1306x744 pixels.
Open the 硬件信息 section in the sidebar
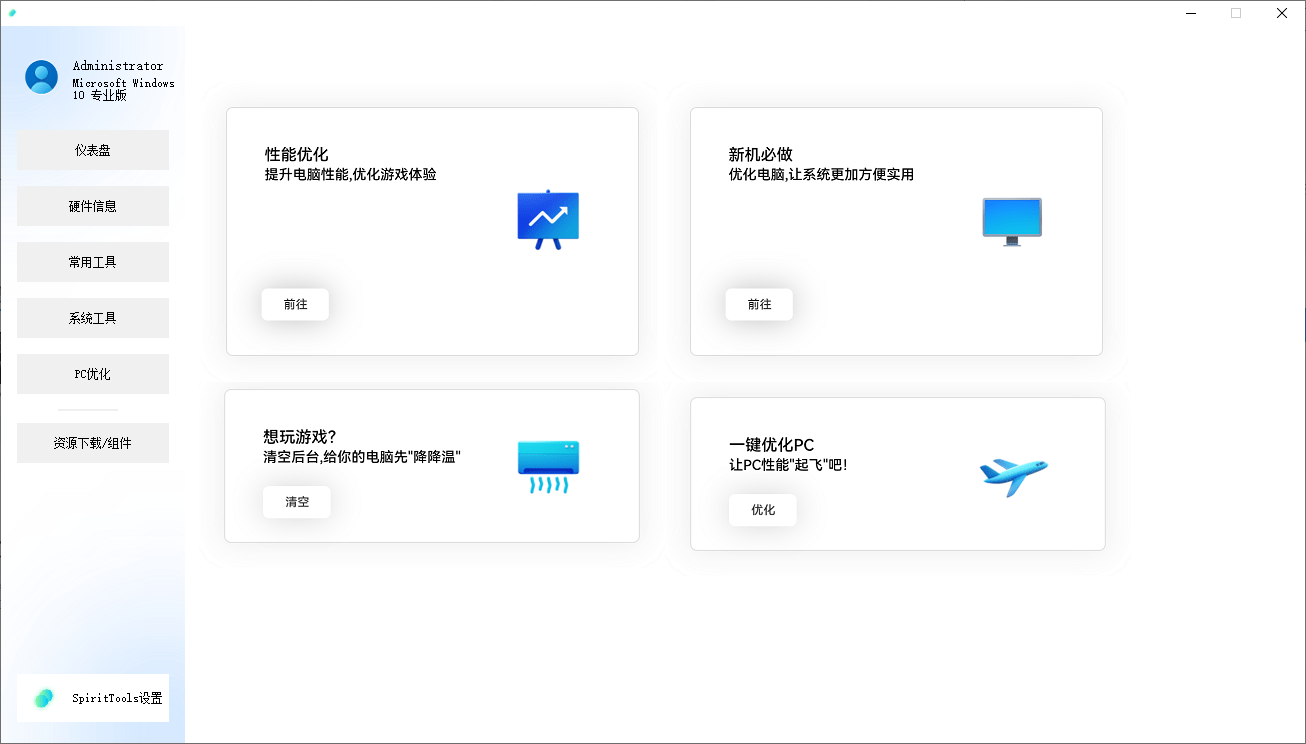tap(93, 205)
